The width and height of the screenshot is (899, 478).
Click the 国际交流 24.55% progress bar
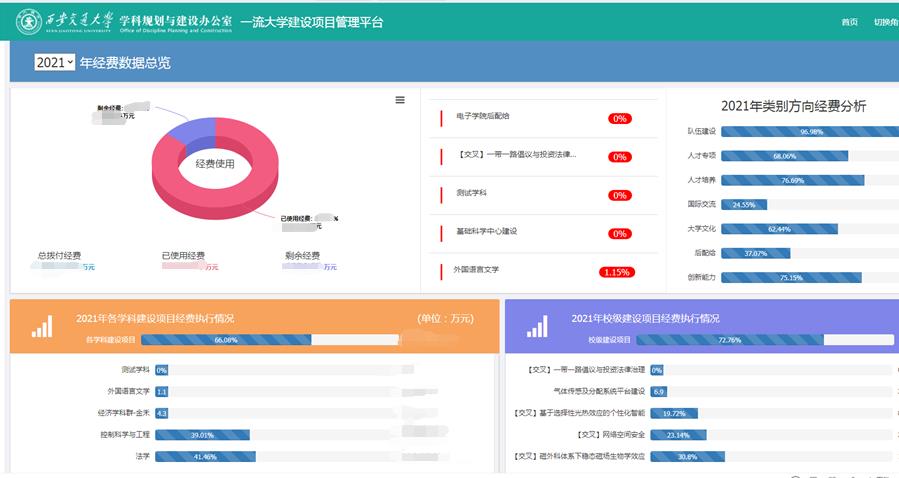744,204
